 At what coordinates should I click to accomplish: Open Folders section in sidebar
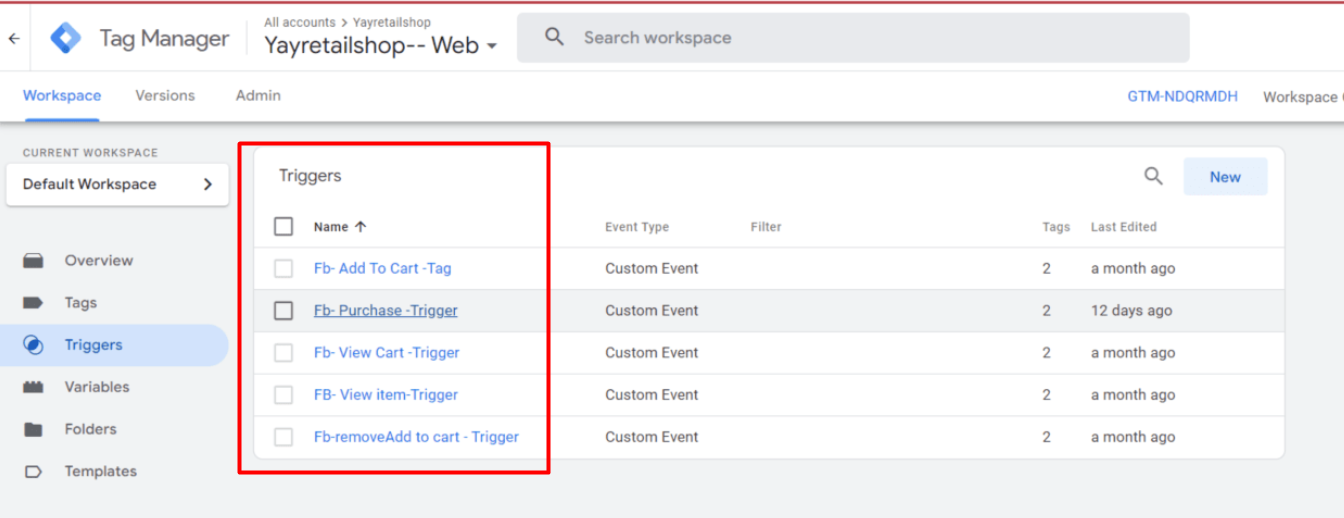click(90, 429)
